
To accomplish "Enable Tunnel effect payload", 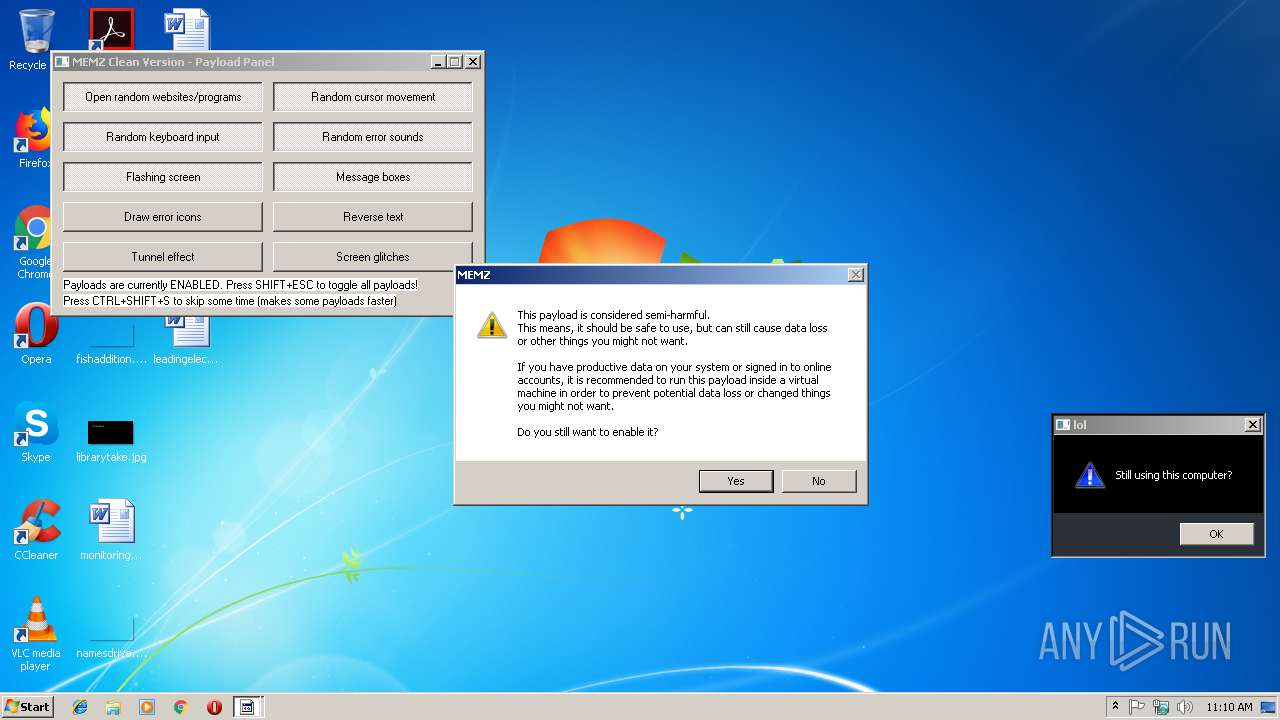I will coord(163,257).
